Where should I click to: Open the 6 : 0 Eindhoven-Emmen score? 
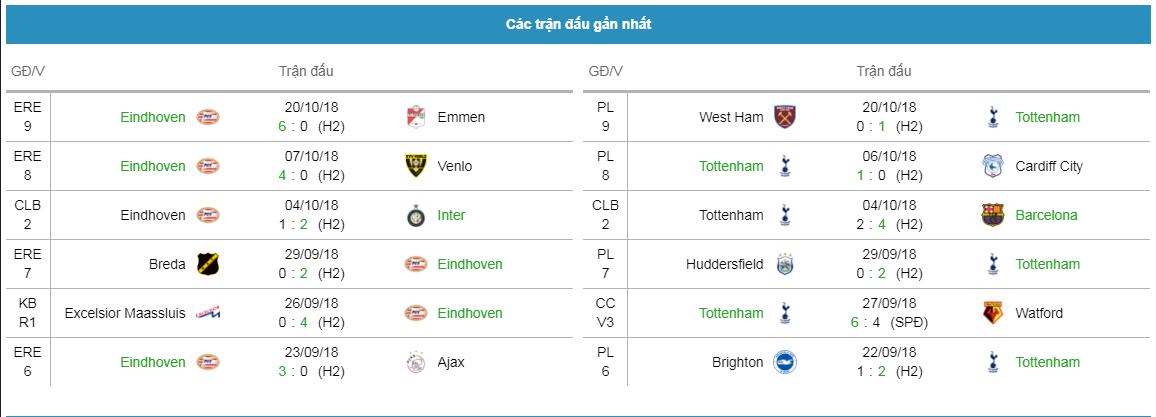pyautogui.click(x=293, y=127)
